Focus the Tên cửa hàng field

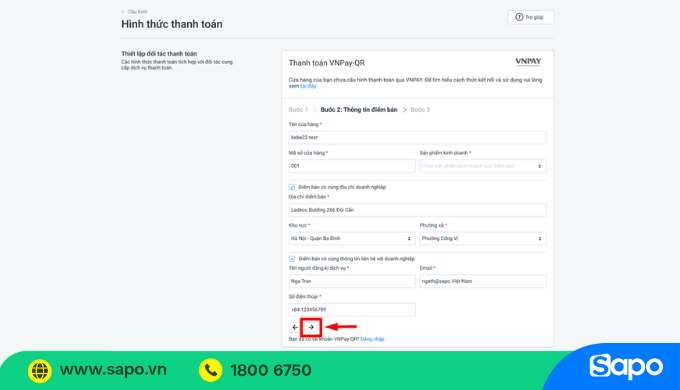[417, 138]
